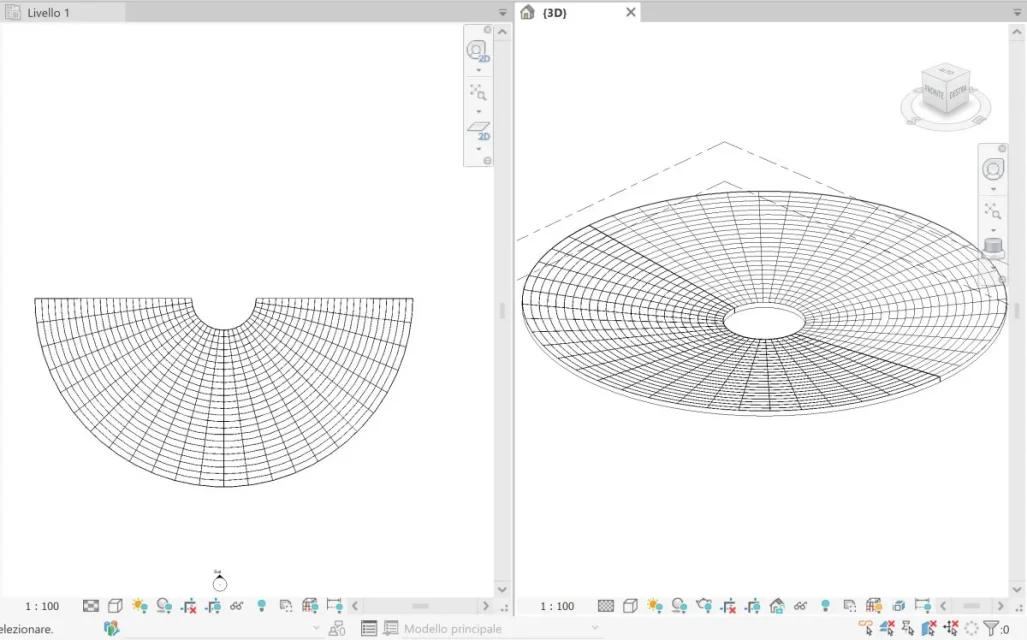Click Temporary Hide/Isolate glasses icon in left view
This screenshot has width=1027, height=640.
(x=237, y=606)
